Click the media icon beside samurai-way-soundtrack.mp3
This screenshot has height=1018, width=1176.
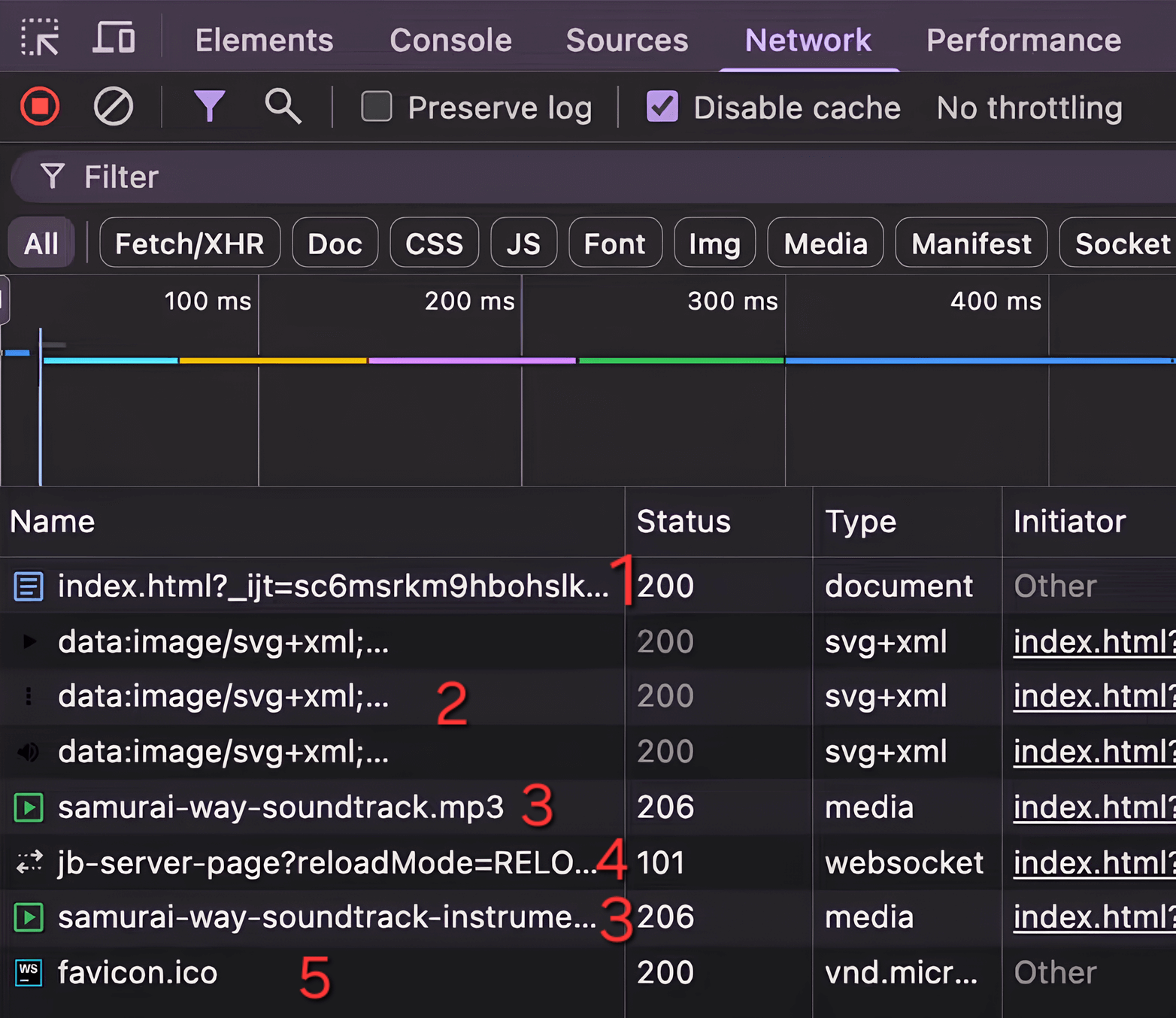pyautogui.click(x=29, y=808)
